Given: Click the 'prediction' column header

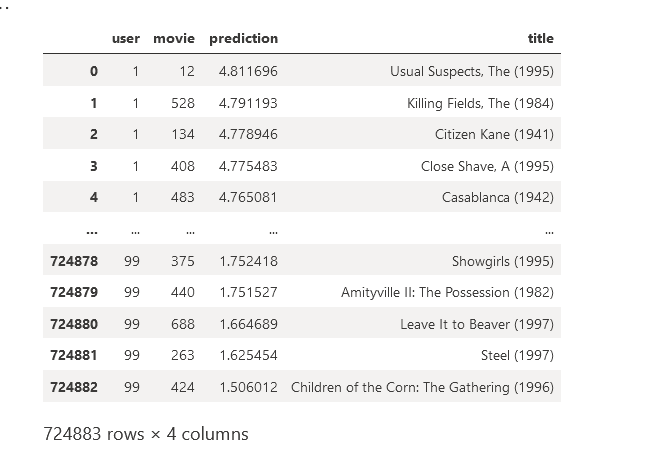Looking at the screenshot, I should tap(243, 39).
